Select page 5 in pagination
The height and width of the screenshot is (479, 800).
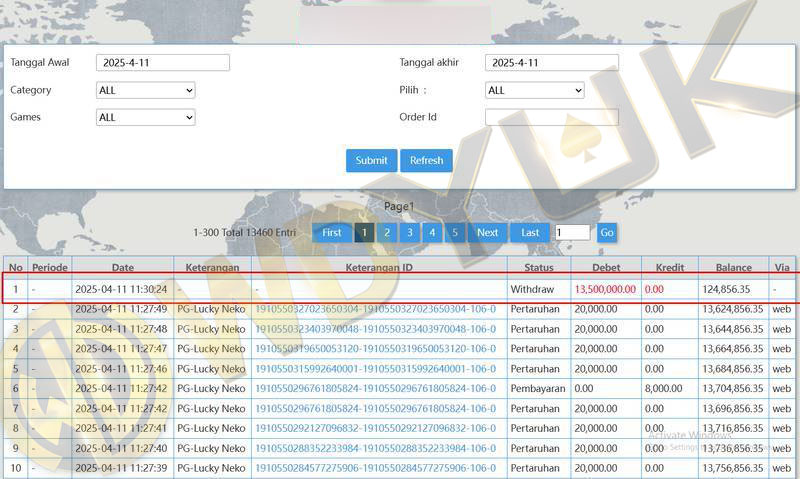coord(455,233)
